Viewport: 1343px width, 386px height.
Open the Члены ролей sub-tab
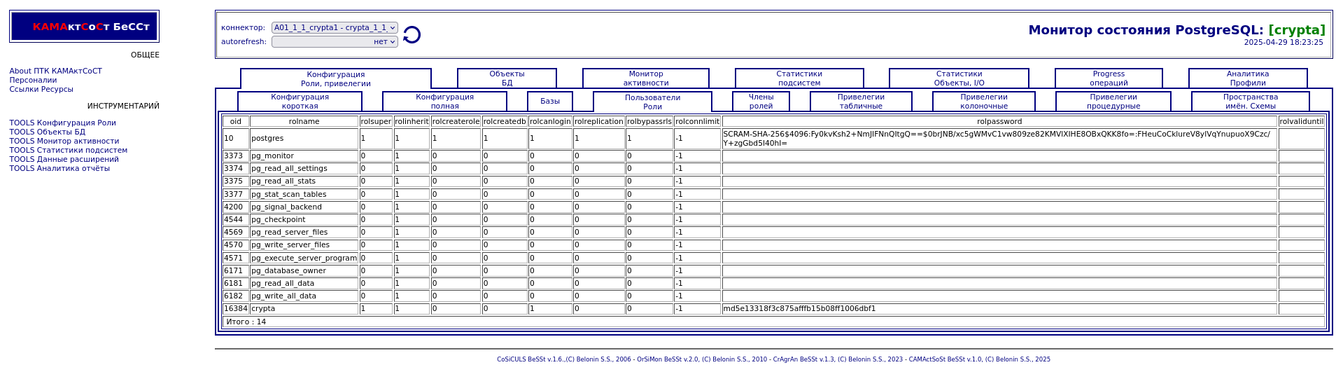pos(761,101)
